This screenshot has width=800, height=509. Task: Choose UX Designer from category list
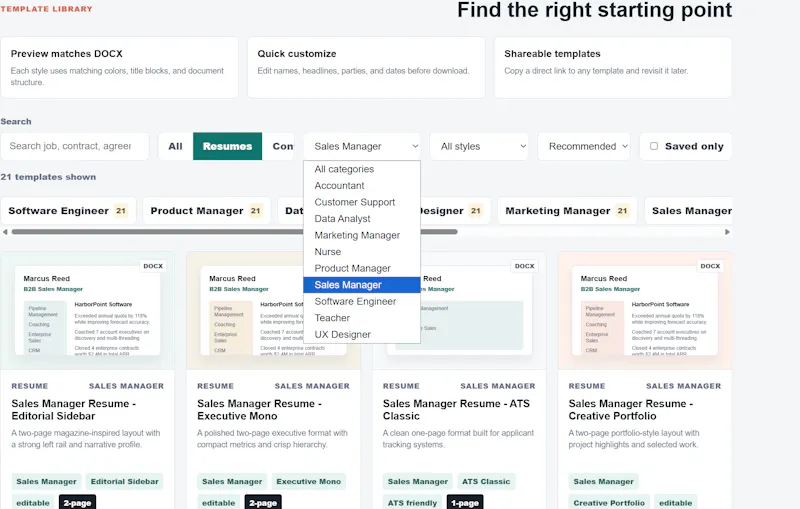[362, 335]
